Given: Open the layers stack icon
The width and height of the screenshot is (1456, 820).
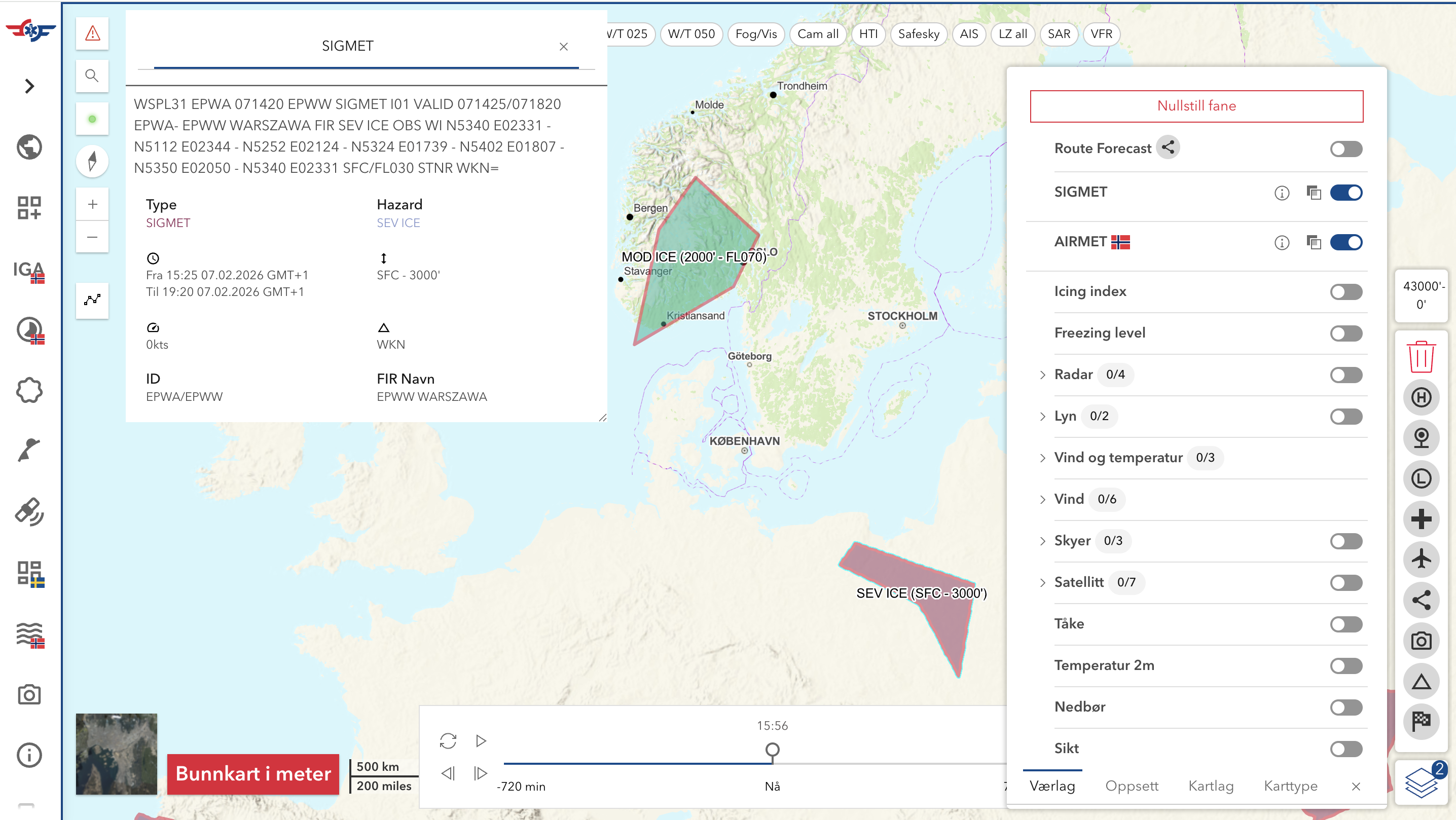Looking at the screenshot, I should [x=1421, y=784].
